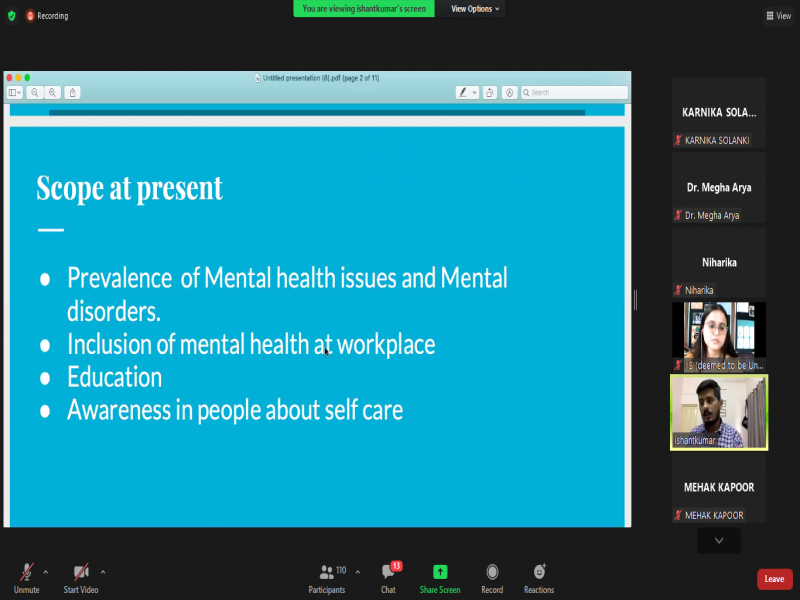Leave the meeting

[774, 579]
